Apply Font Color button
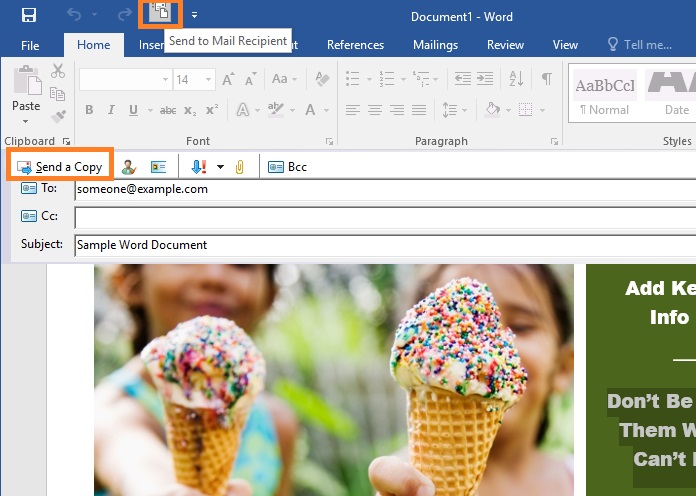The height and width of the screenshot is (496, 696). coord(310,109)
